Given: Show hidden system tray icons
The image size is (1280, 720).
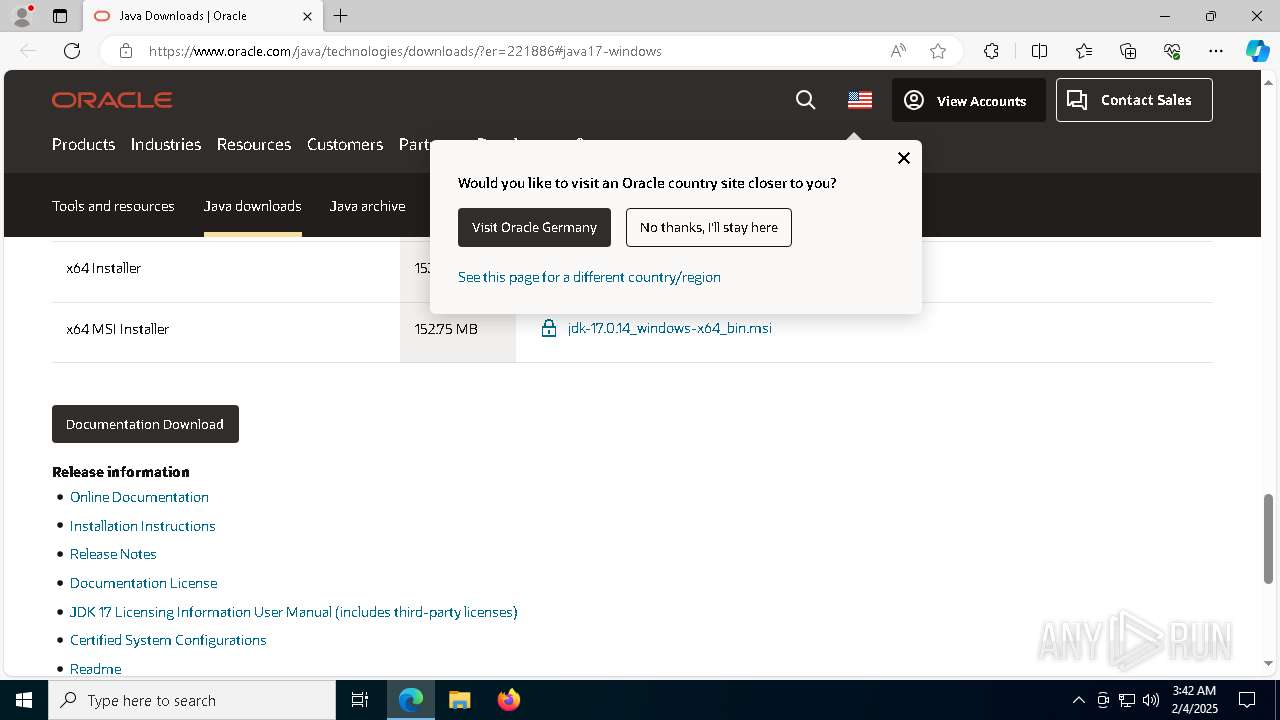Looking at the screenshot, I should click(x=1078, y=700).
